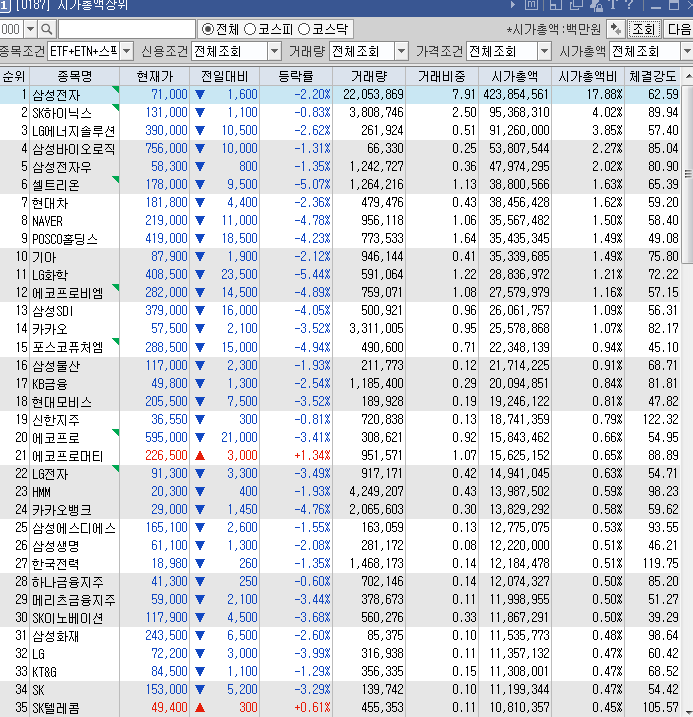This screenshot has width=693, height=717.
Task: Click 신한지주 체결강도 value 122.32
Action: point(660,419)
